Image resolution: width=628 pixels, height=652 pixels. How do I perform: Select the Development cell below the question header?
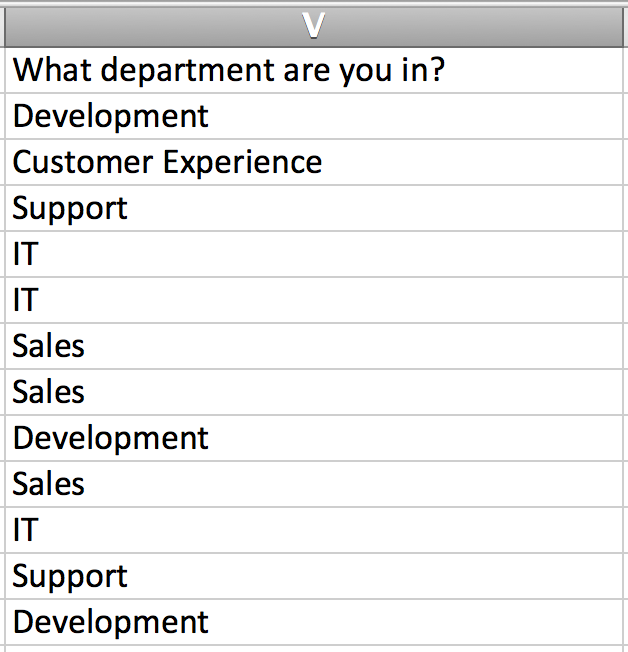coord(111,117)
